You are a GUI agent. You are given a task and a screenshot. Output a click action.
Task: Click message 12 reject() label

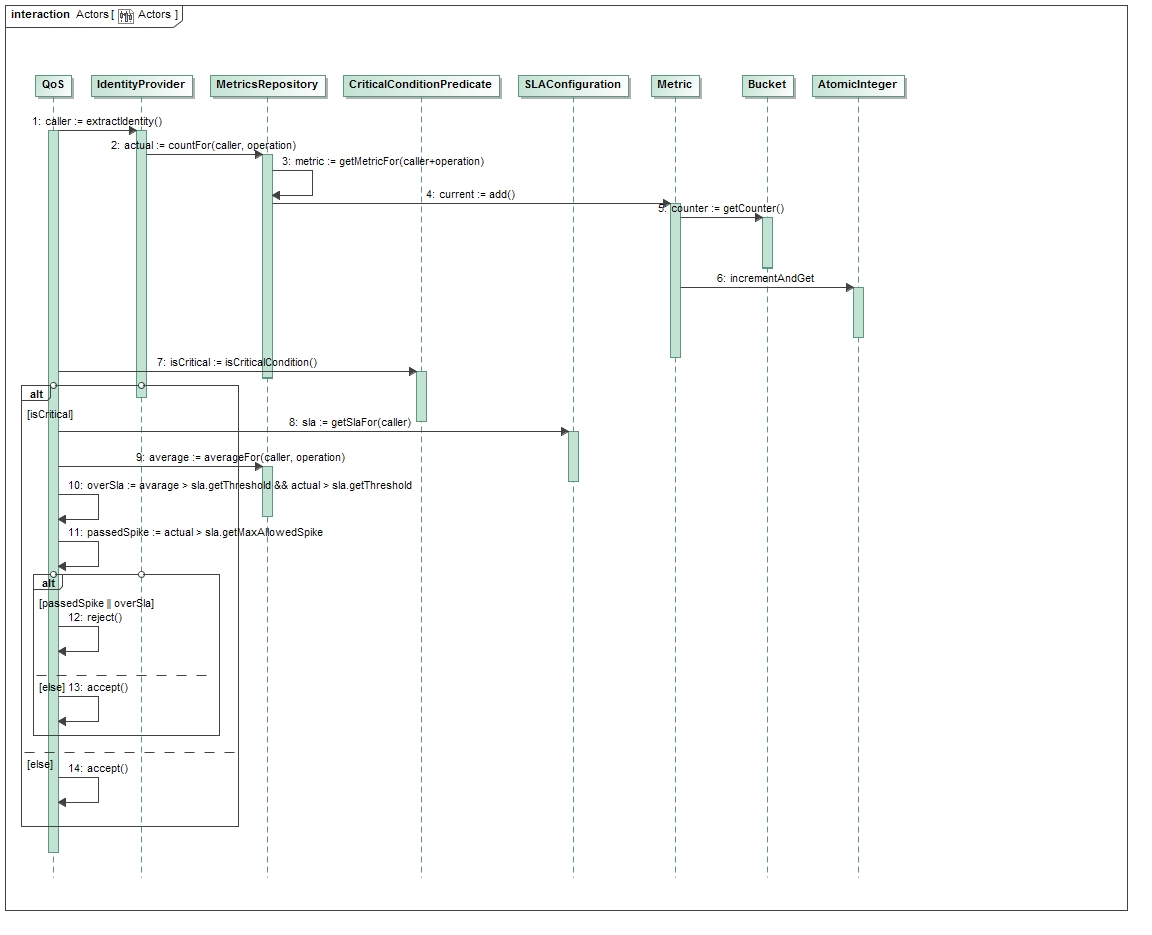96,617
